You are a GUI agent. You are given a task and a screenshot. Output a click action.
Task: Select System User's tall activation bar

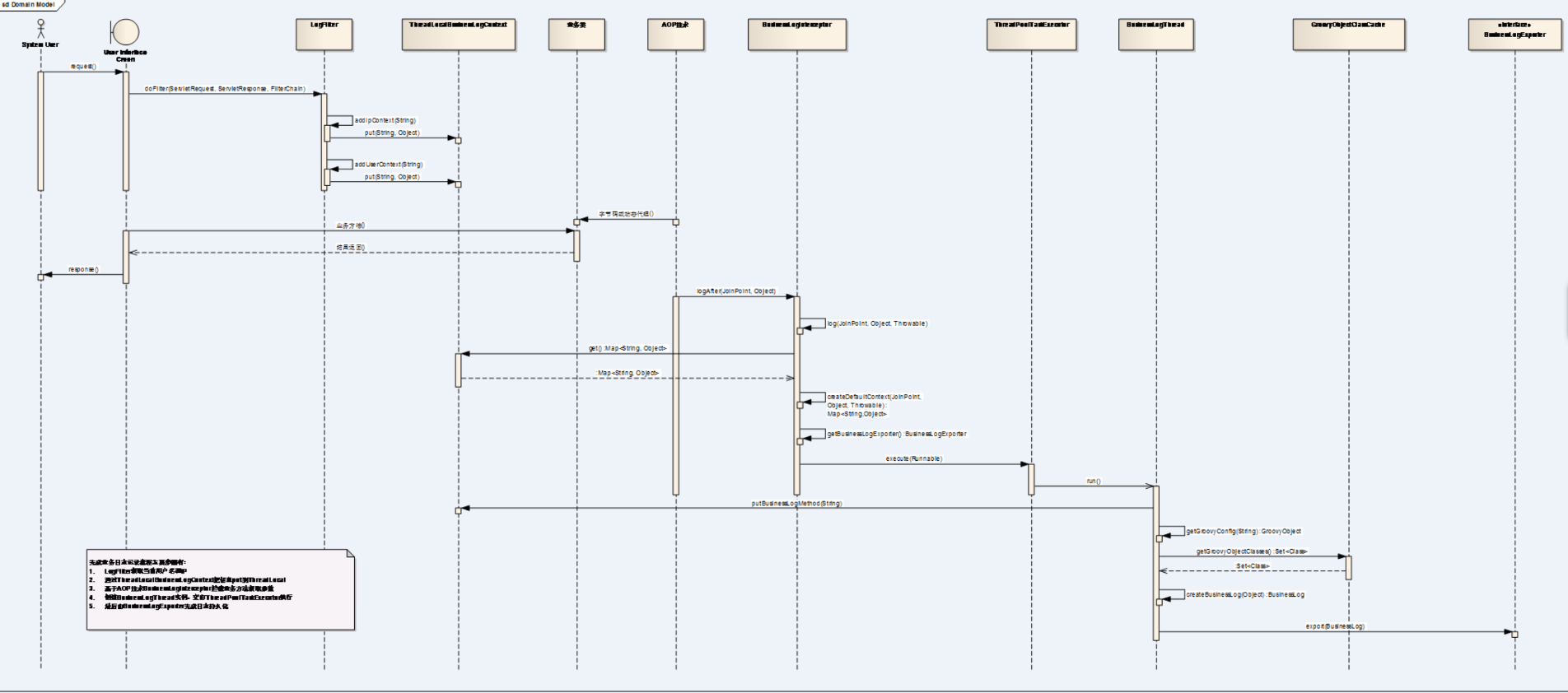tap(40, 132)
